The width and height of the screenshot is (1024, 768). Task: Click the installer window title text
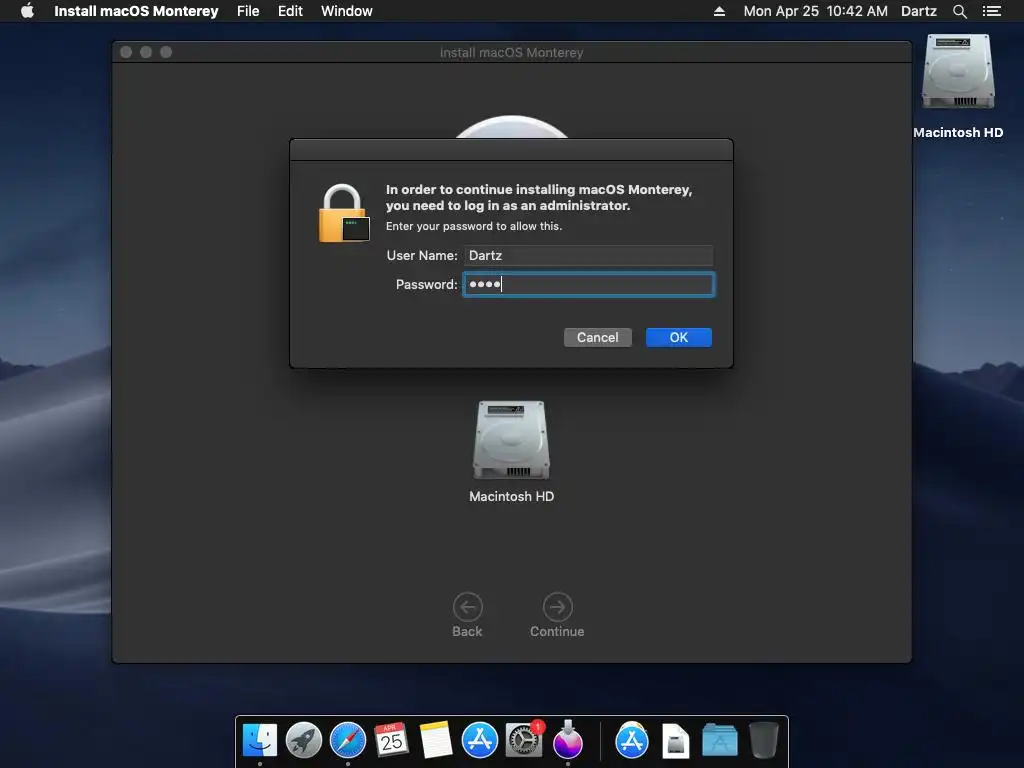pos(511,52)
